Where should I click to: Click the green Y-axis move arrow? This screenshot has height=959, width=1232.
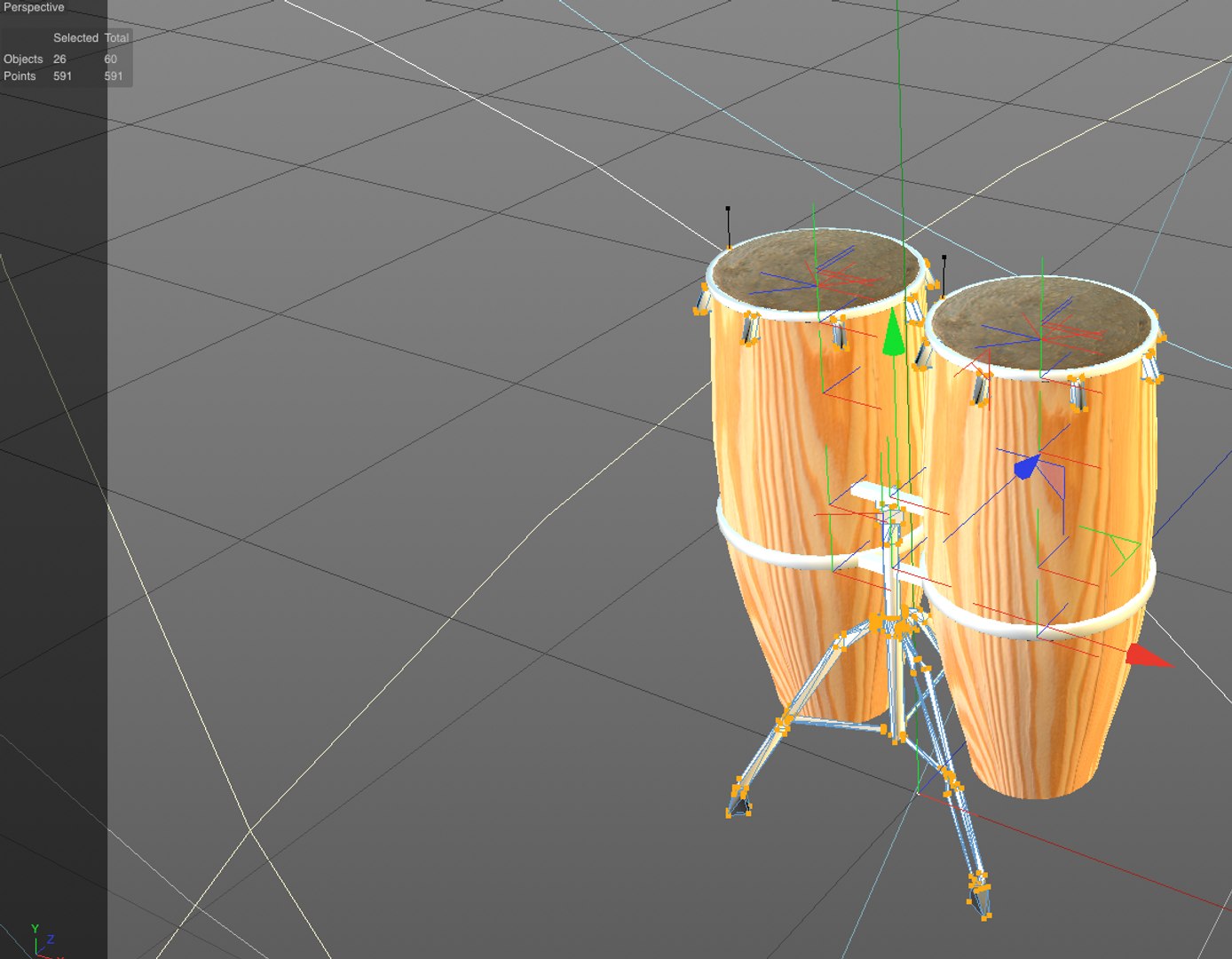[x=894, y=334]
